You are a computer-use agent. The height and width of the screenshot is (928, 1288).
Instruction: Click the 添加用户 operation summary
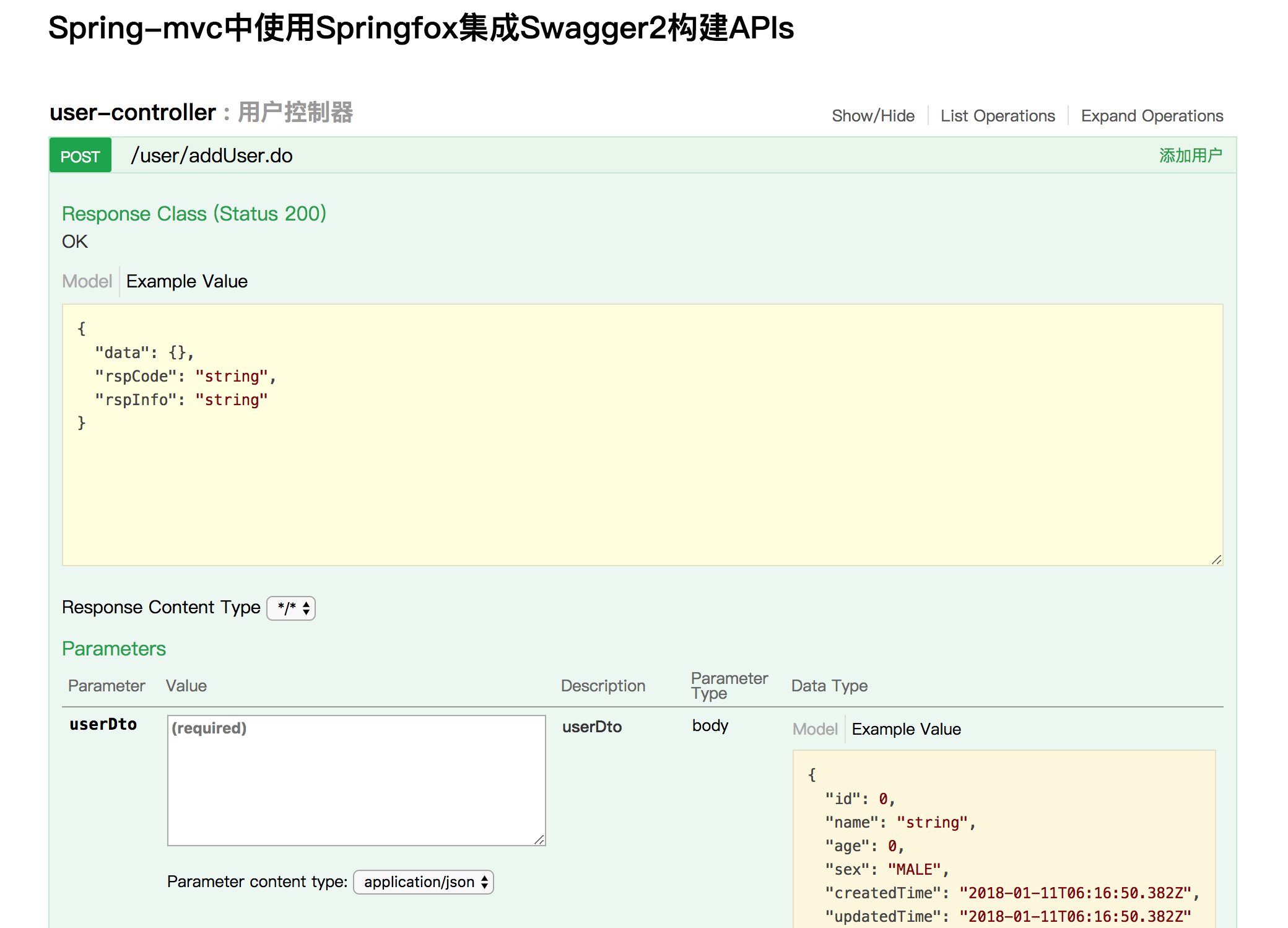point(1191,155)
